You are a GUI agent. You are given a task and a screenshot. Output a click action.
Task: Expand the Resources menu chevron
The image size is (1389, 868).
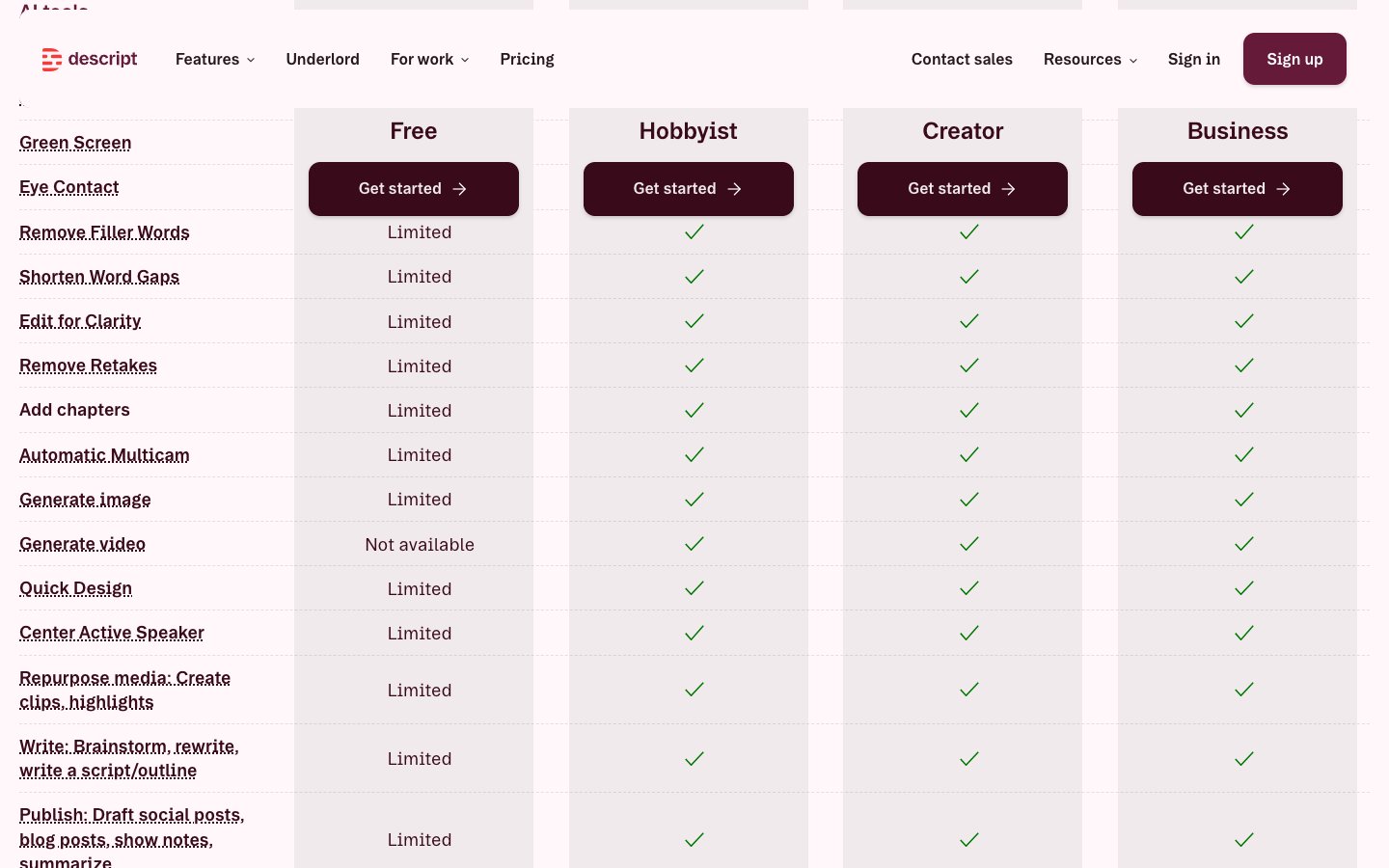pyautogui.click(x=1133, y=61)
